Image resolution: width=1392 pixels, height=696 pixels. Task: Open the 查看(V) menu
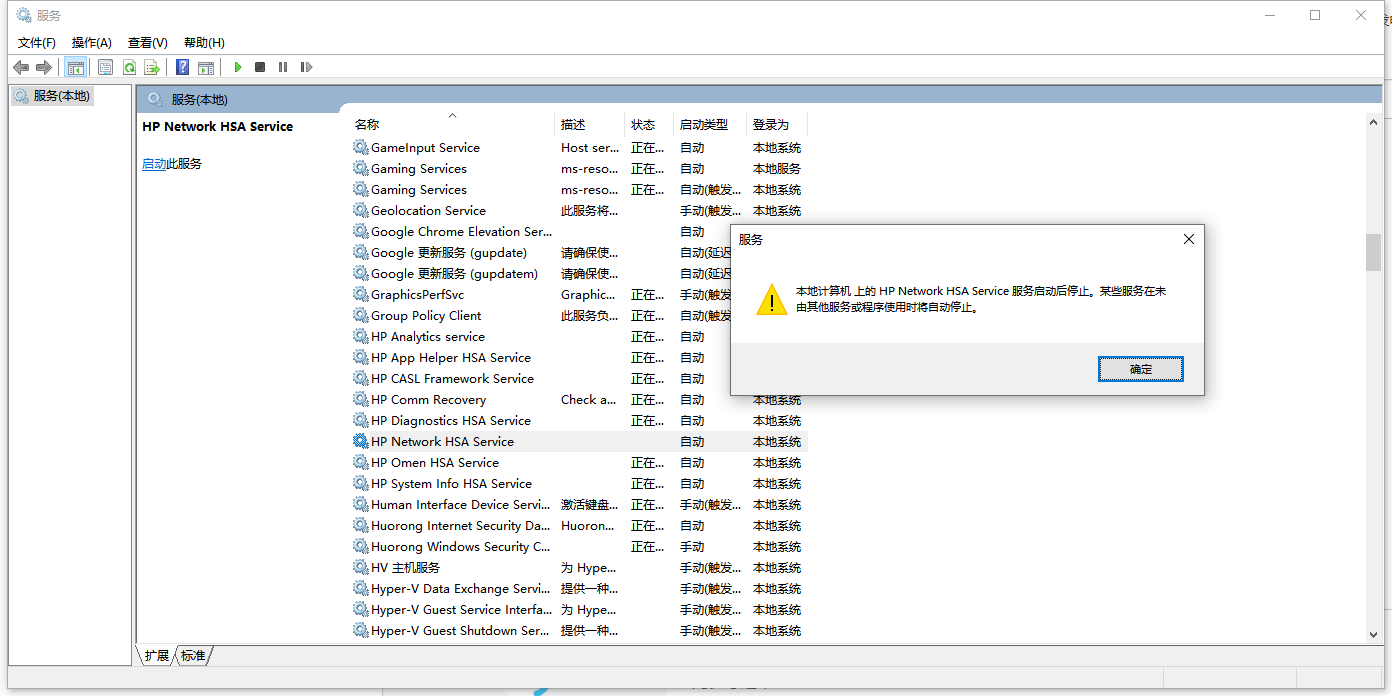click(146, 42)
